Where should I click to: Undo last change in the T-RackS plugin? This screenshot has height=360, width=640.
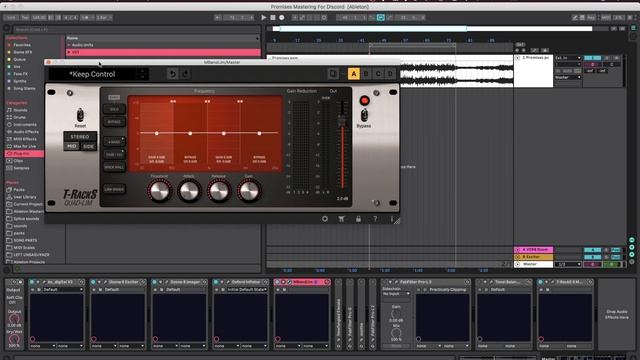click(x=173, y=74)
